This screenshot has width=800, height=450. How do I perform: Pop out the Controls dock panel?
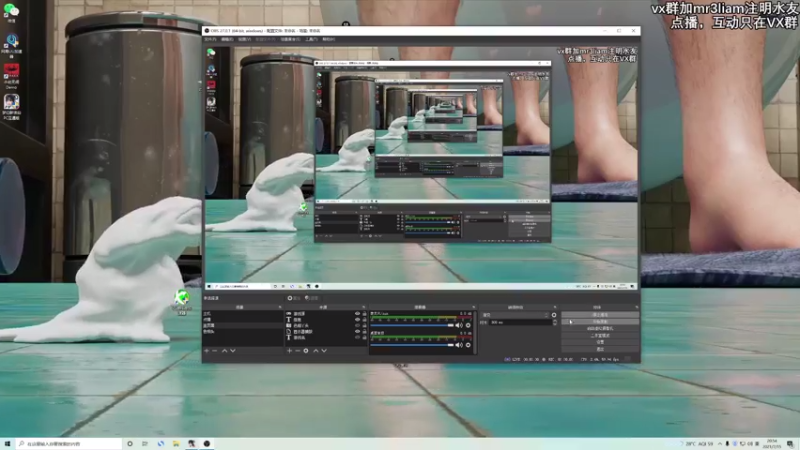click(x=636, y=307)
